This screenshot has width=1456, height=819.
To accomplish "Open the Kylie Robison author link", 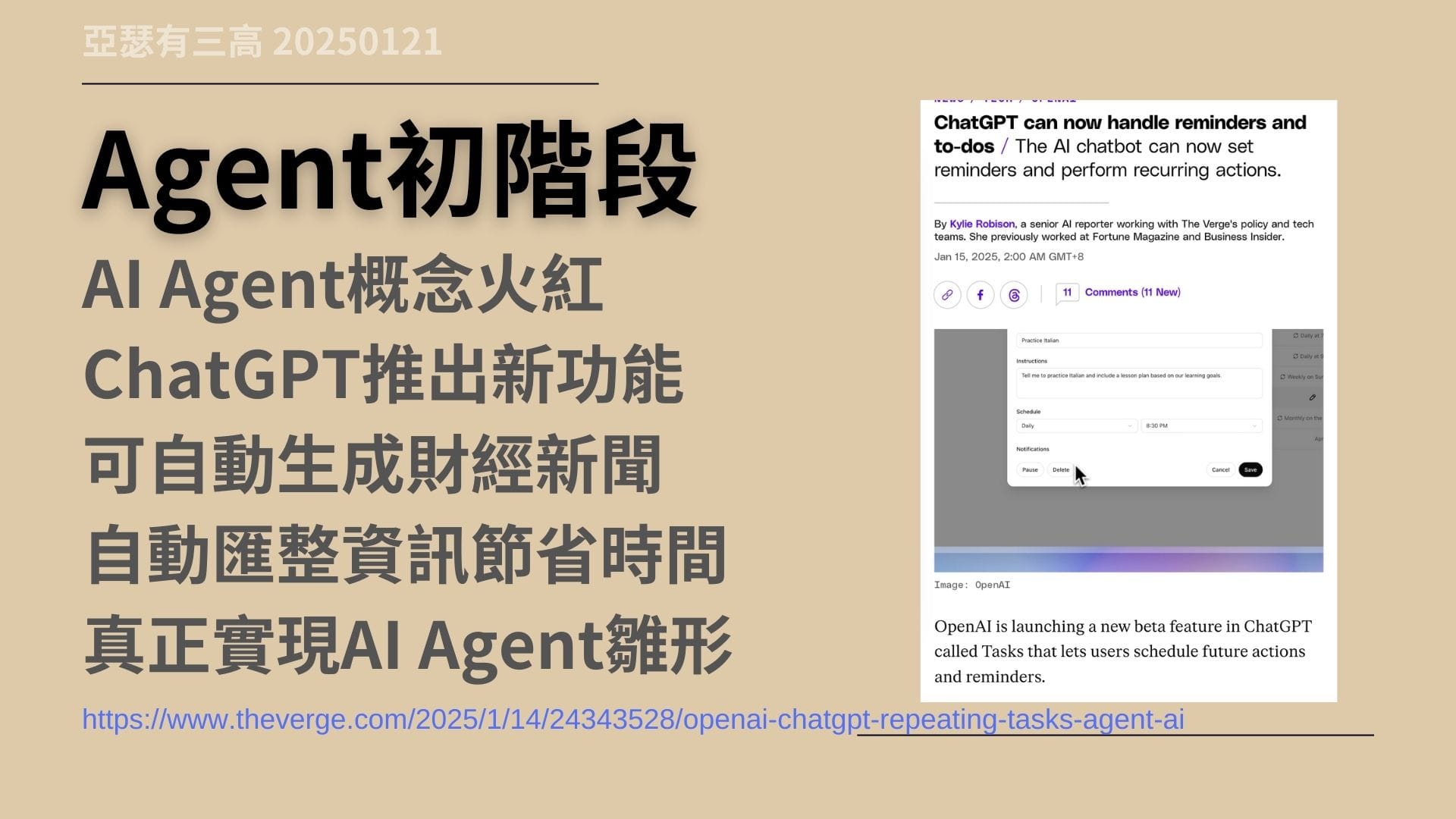I will tap(982, 224).
